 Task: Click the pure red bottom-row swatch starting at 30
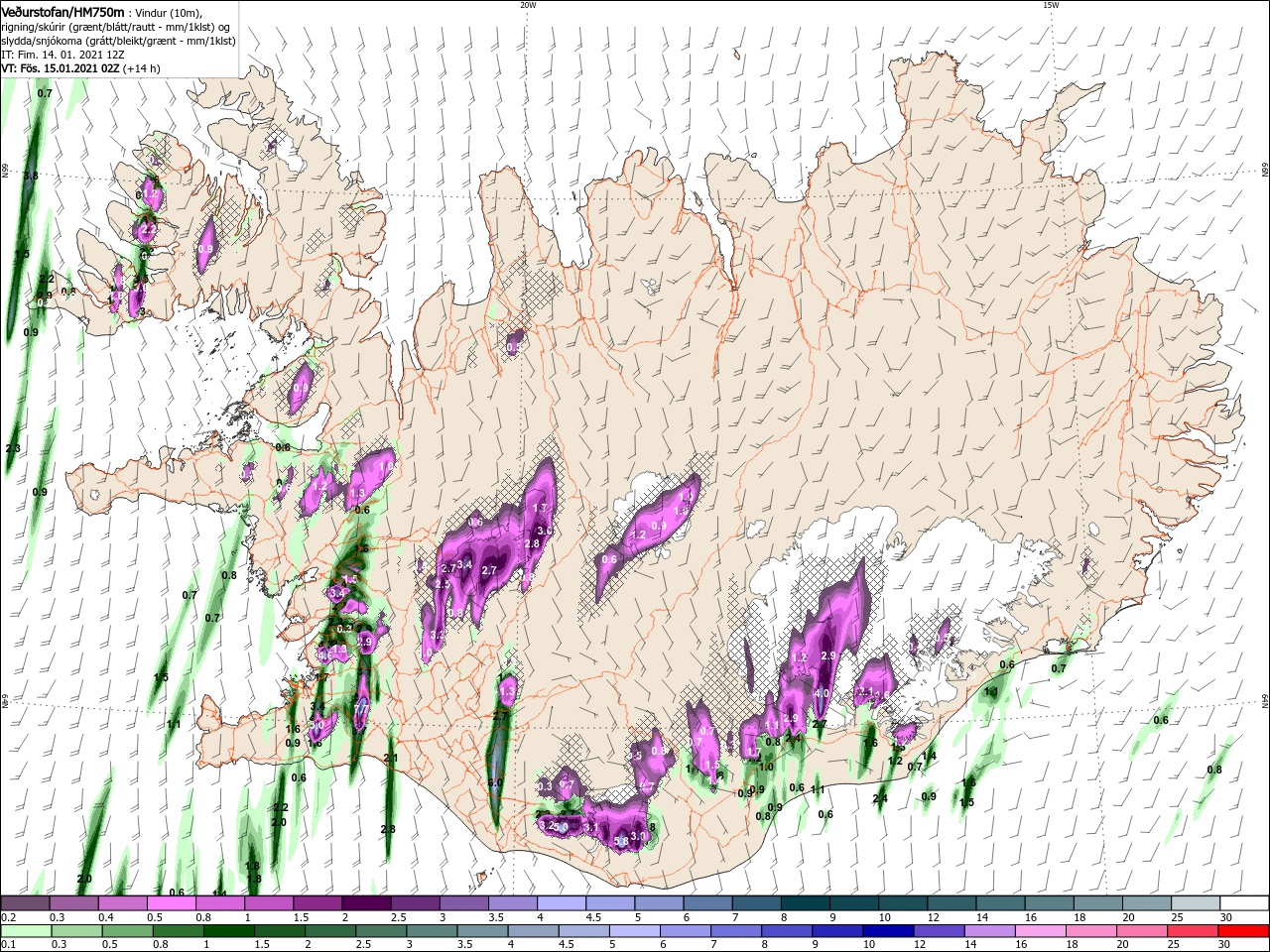(1242, 931)
